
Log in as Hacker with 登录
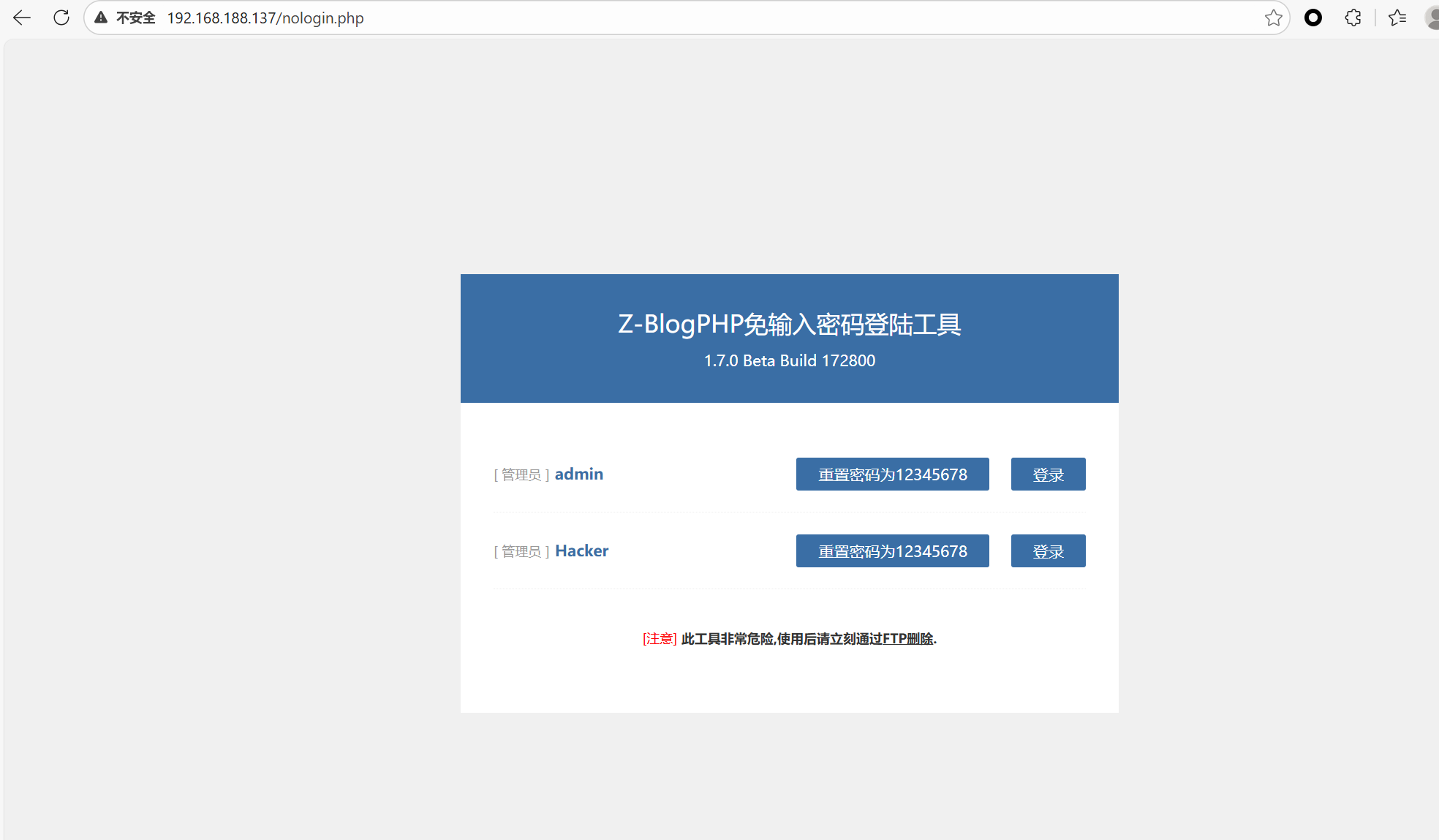(x=1048, y=551)
